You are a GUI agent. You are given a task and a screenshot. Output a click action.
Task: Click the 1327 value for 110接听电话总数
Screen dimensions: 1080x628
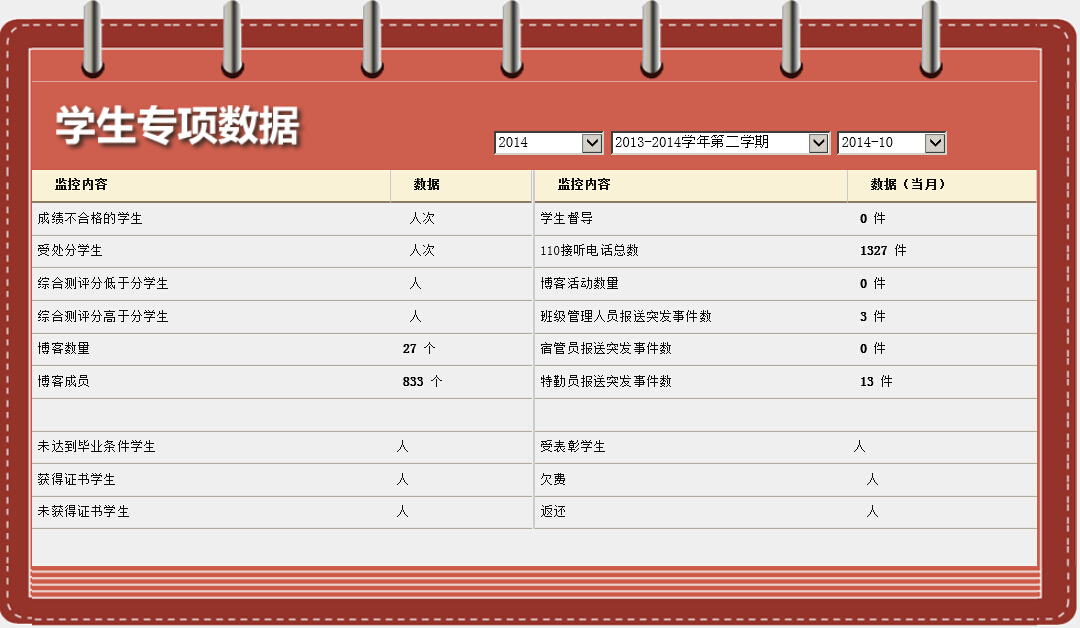[x=873, y=251]
